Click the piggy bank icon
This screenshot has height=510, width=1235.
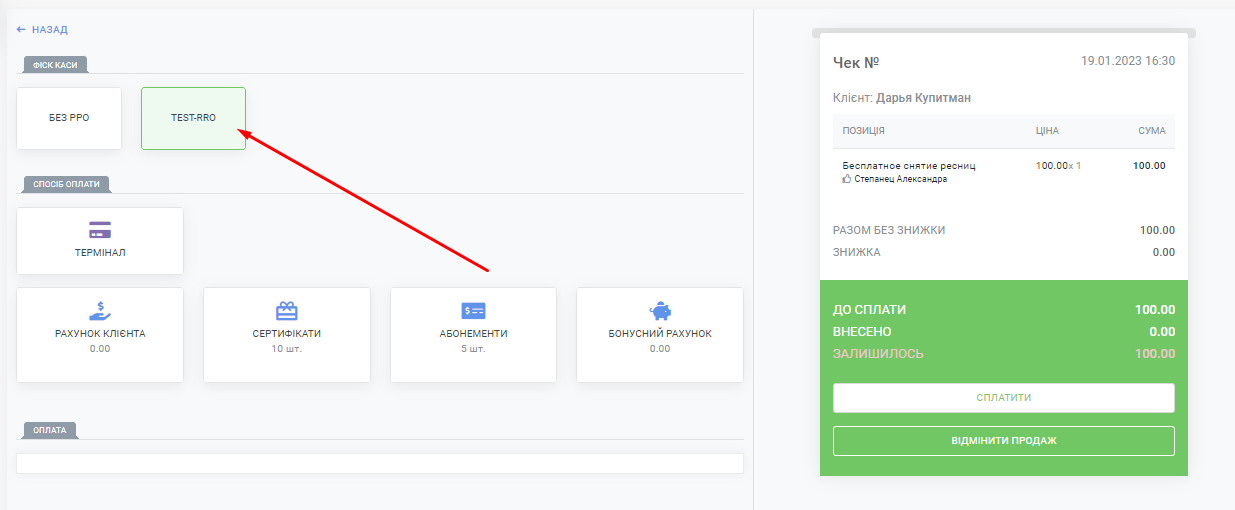[x=660, y=310]
